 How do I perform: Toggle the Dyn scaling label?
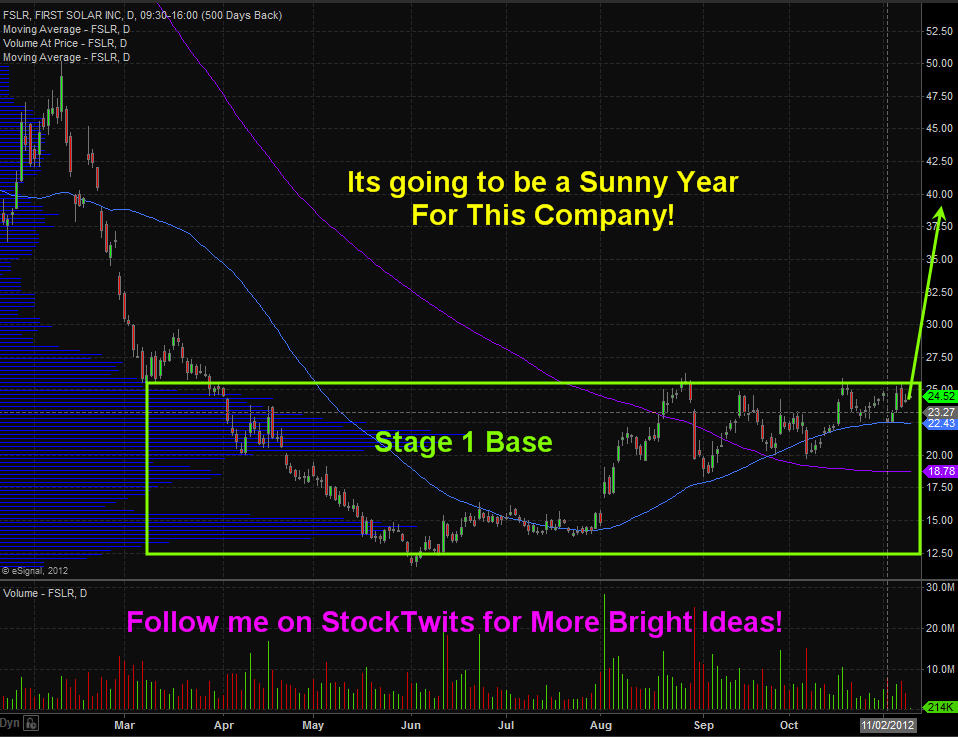tap(10, 723)
